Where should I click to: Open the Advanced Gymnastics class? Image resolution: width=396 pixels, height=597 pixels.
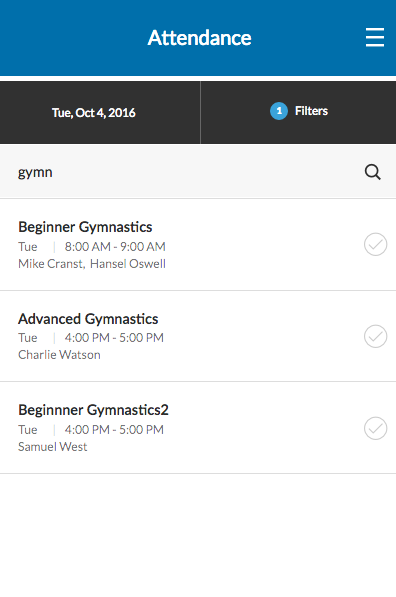198,336
